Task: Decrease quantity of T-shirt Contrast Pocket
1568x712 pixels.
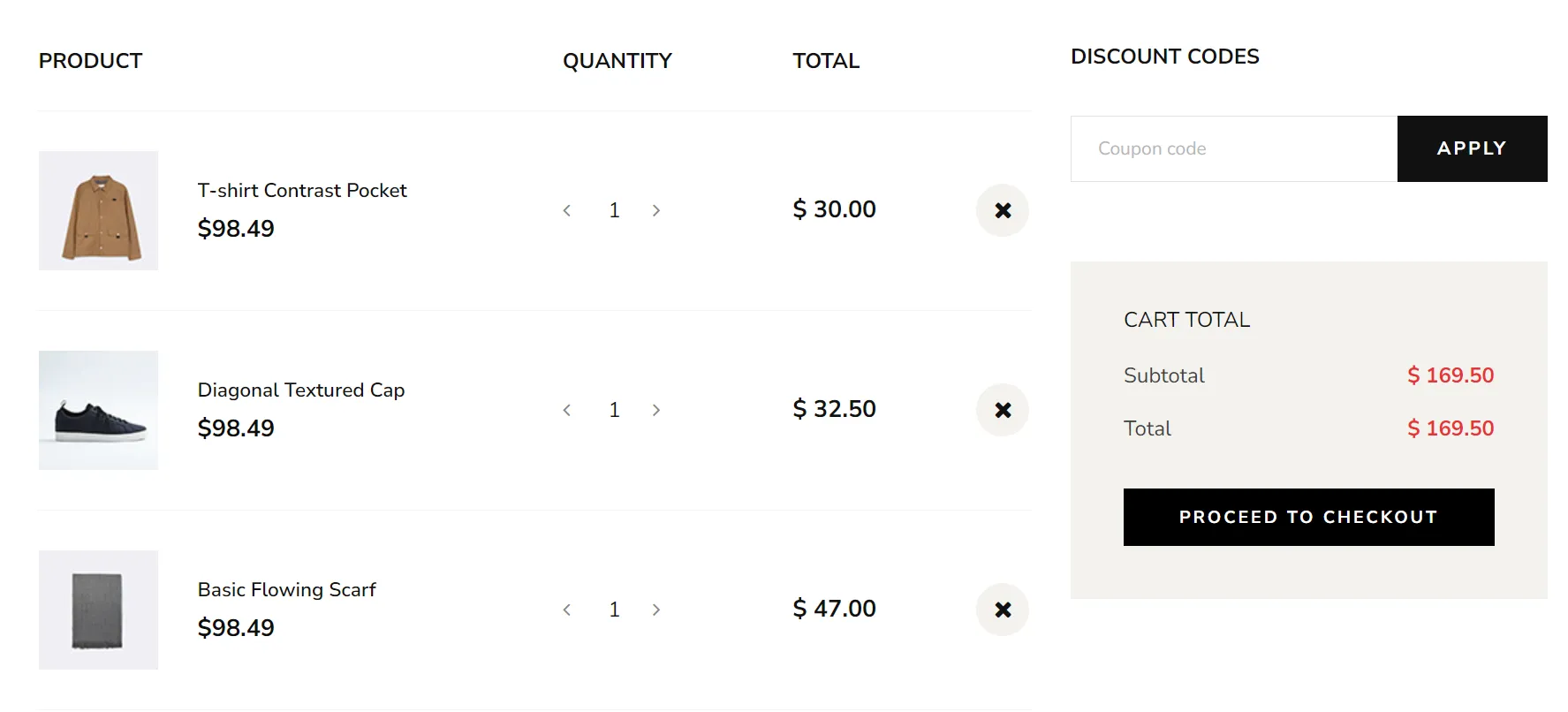Action: click(x=567, y=210)
